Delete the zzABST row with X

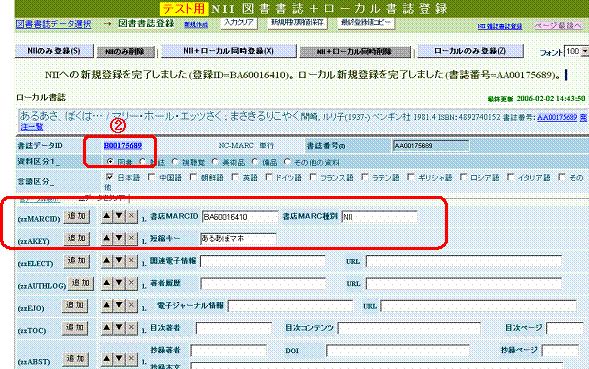(x=131, y=358)
